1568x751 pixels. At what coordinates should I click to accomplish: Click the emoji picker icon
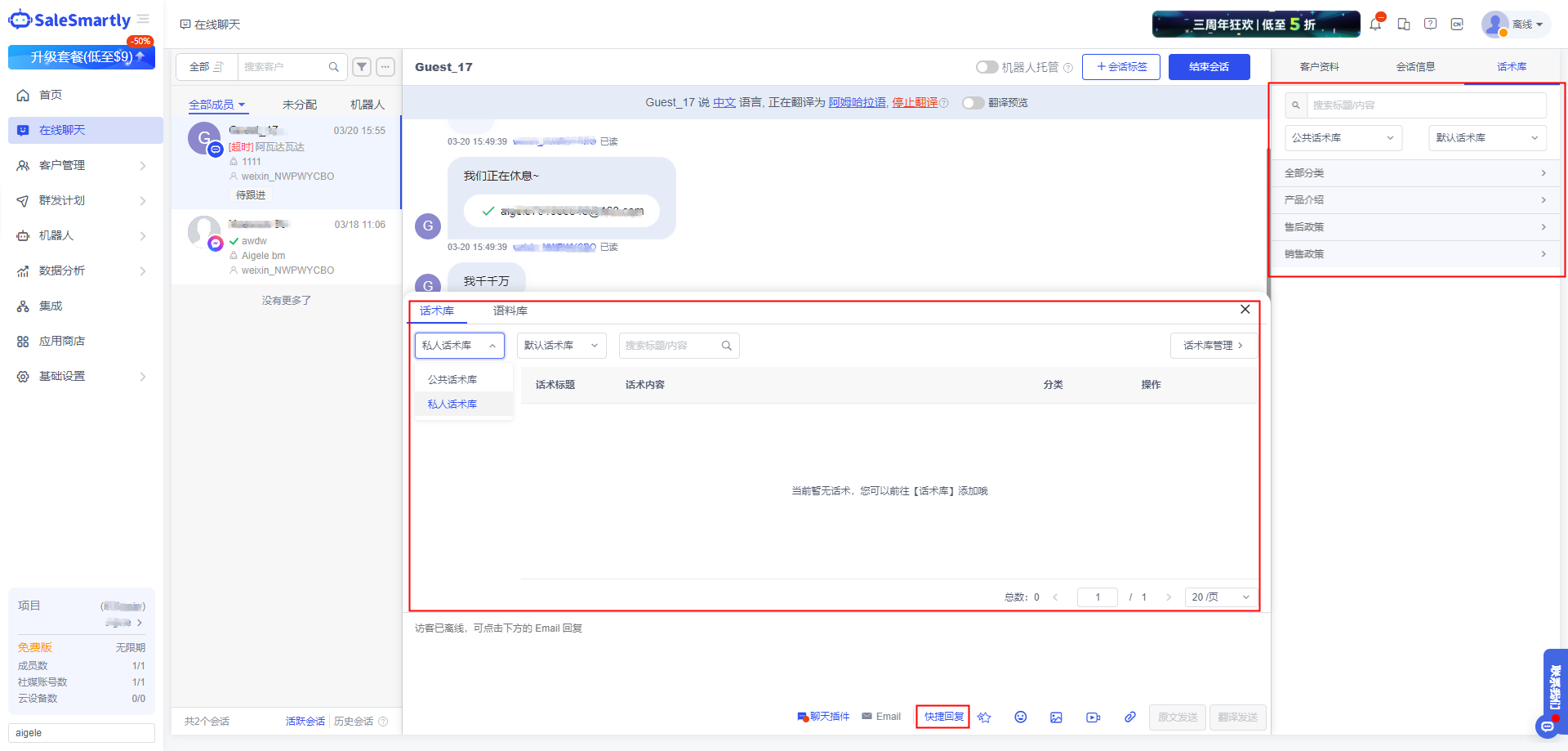tap(1020, 717)
